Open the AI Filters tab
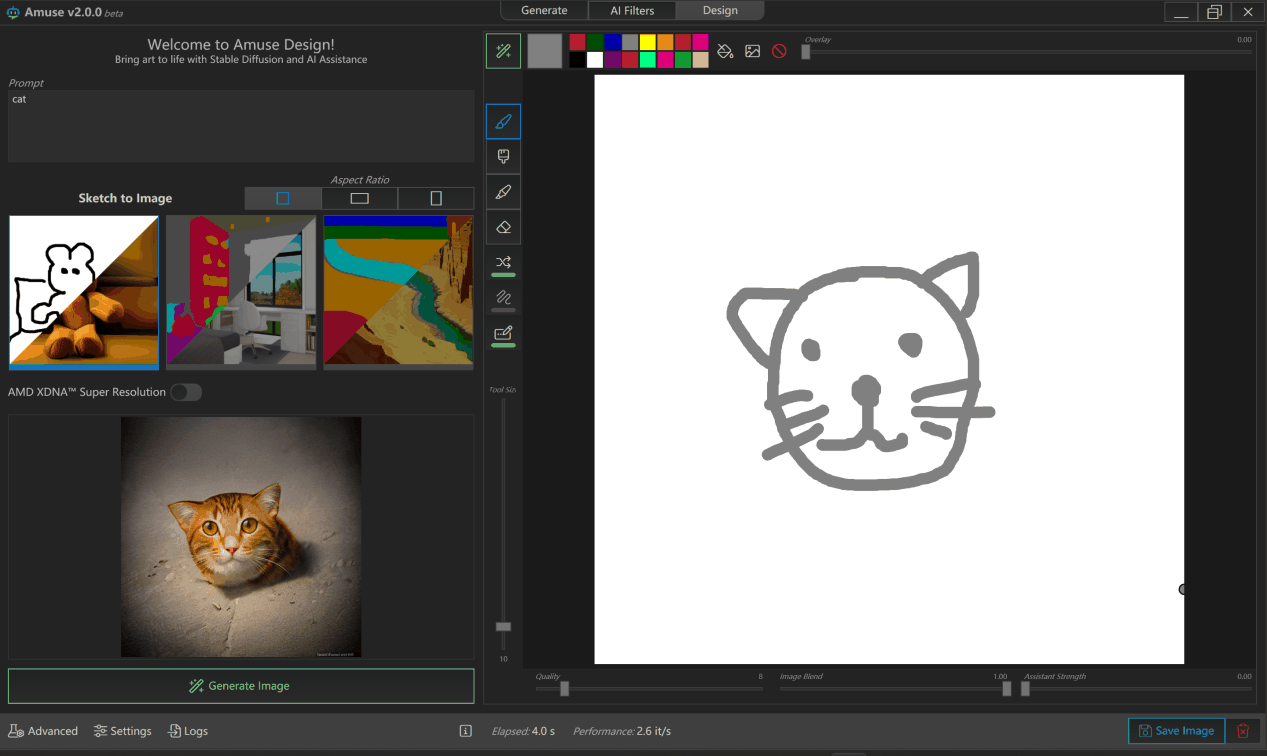1267x756 pixels. coord(632,10)
